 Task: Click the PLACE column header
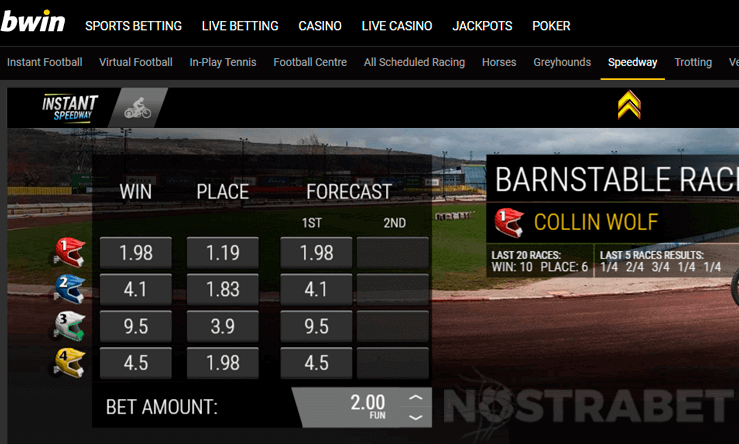222,192
